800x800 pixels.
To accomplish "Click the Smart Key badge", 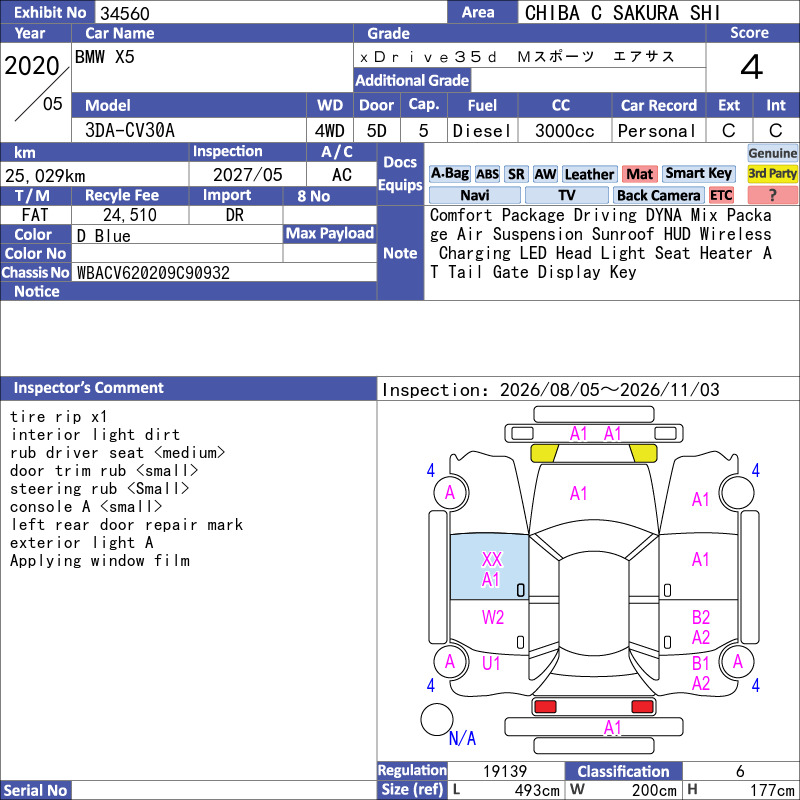I will pos(698,173).
